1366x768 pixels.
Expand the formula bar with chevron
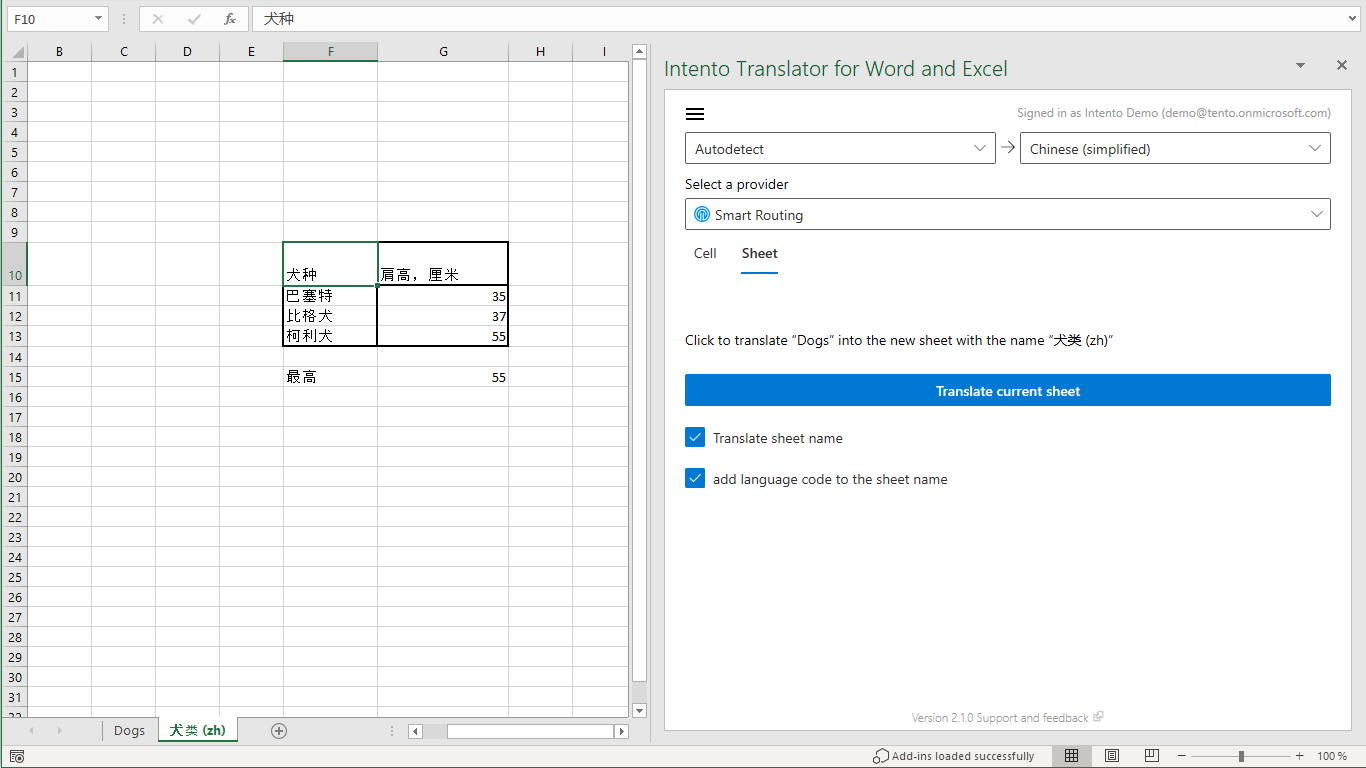click(1353, 19)
